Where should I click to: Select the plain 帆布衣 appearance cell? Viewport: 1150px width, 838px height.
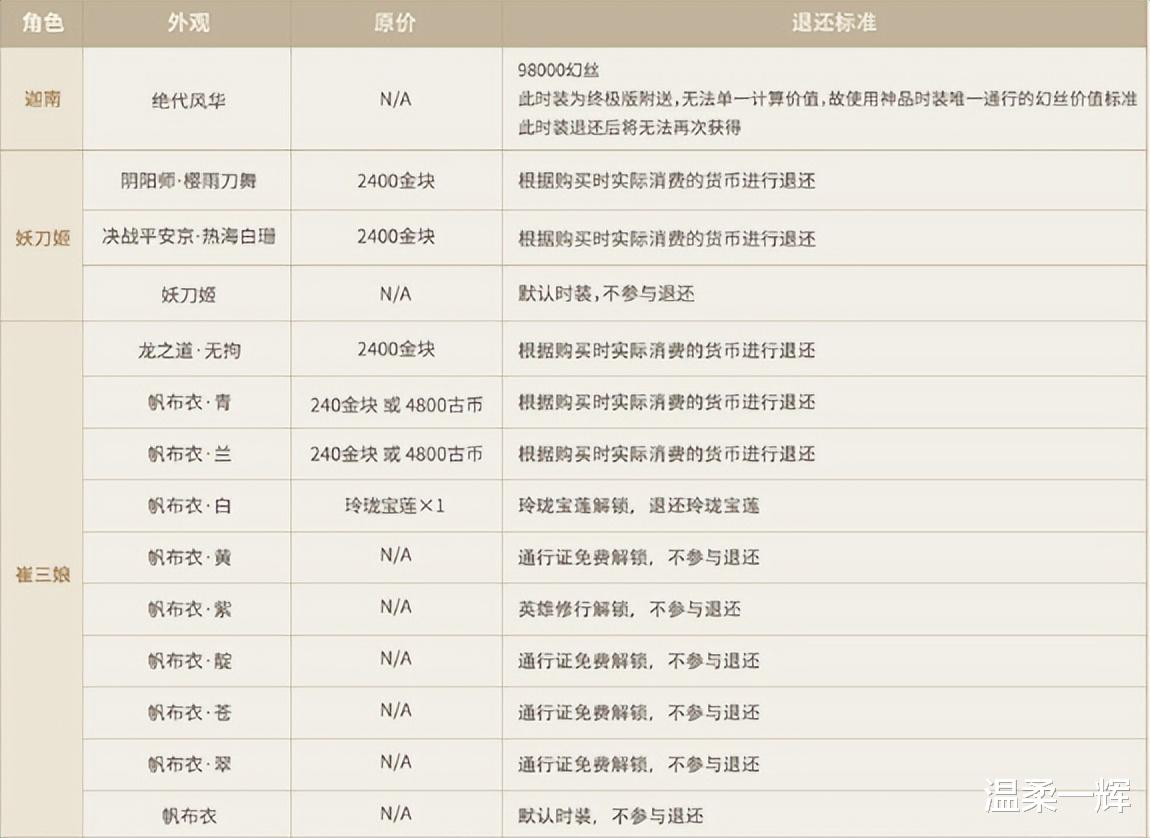pyautogui.click(x=188, y=816)
